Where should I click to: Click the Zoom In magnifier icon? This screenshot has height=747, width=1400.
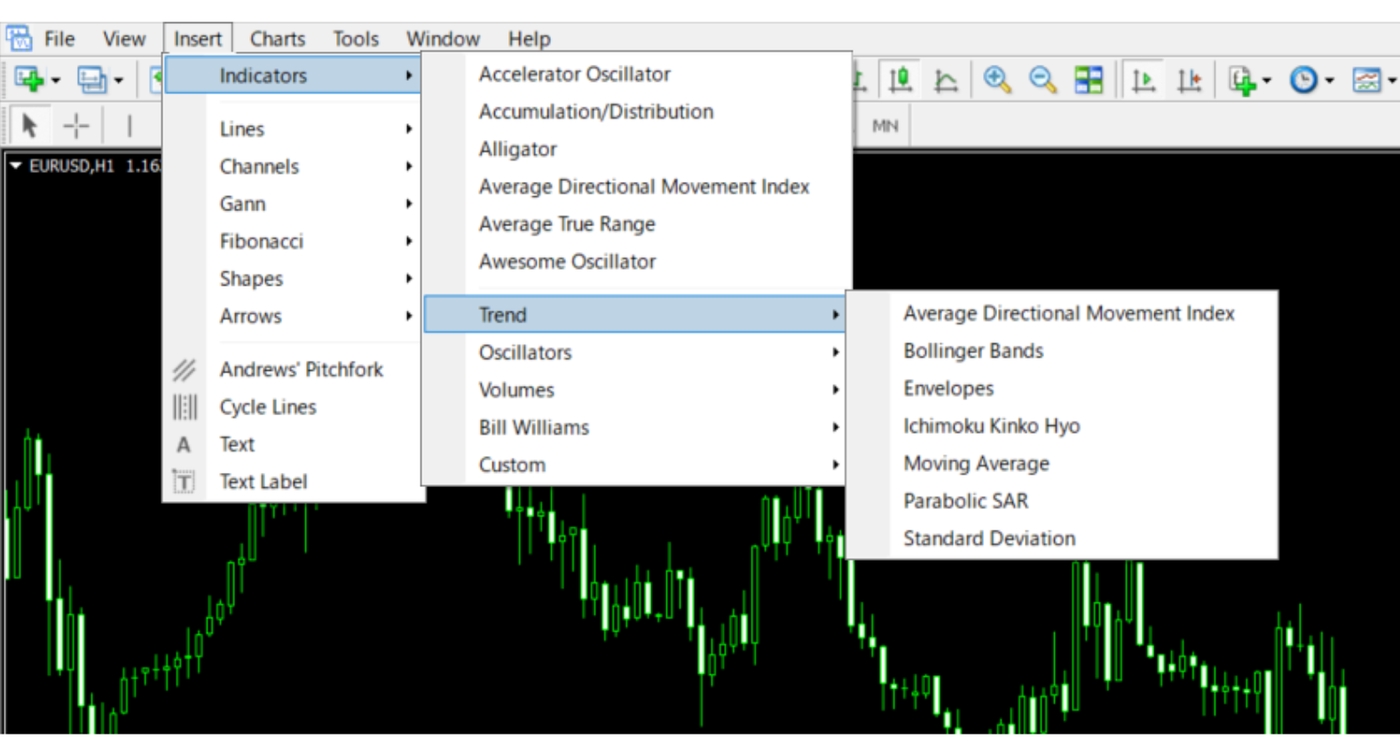[x=997, y=80]
